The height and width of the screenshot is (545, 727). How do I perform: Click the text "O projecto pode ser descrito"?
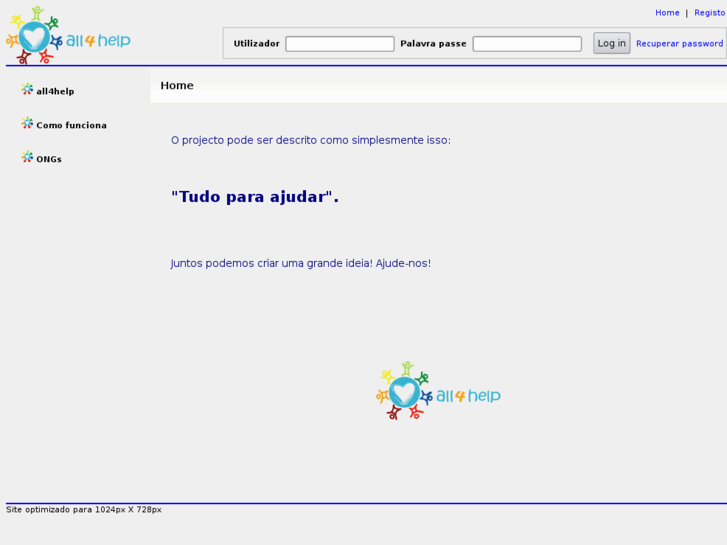point(244,140)
